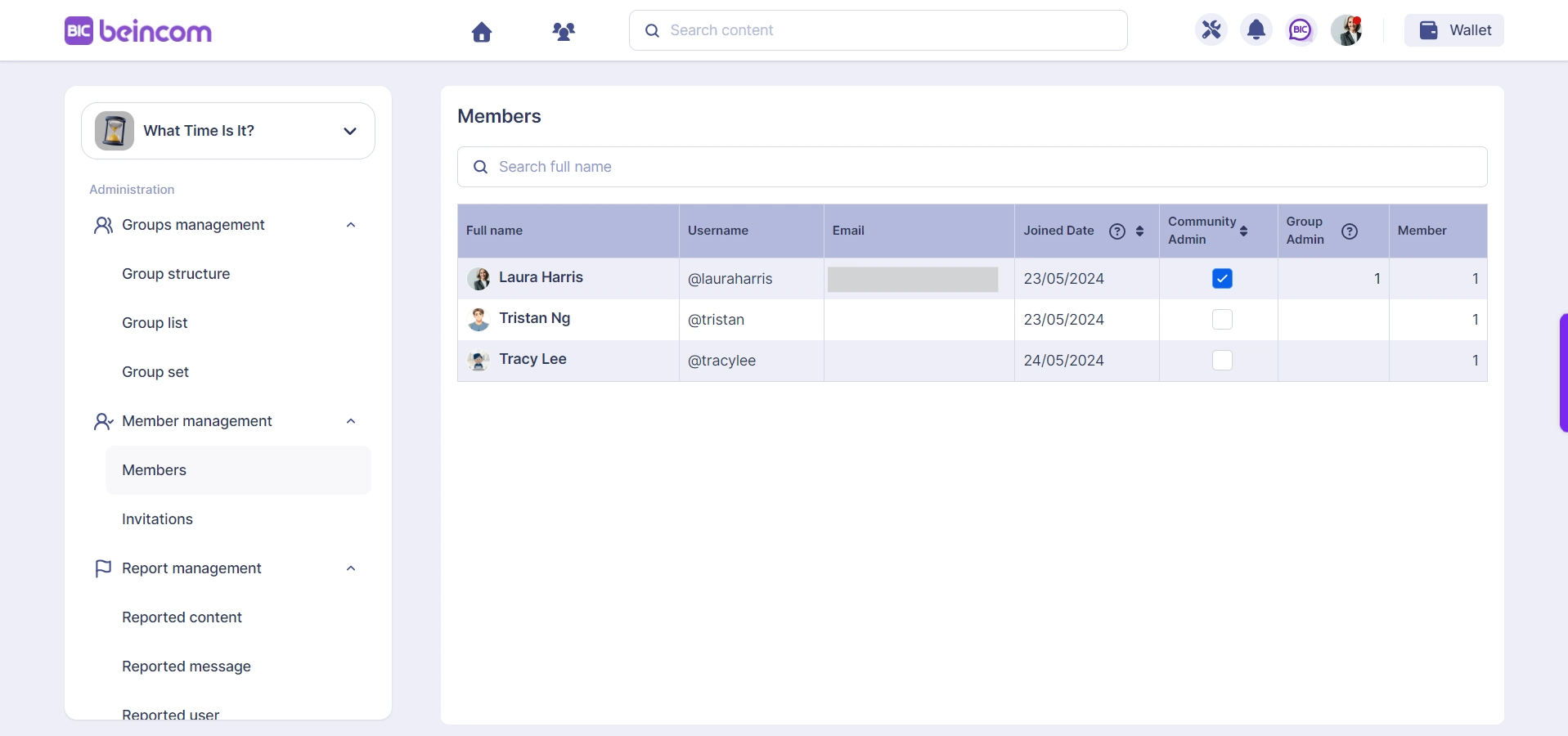Open the BIC chat icon
The image size is (1568, 736).
click(x=1301, y=30)
